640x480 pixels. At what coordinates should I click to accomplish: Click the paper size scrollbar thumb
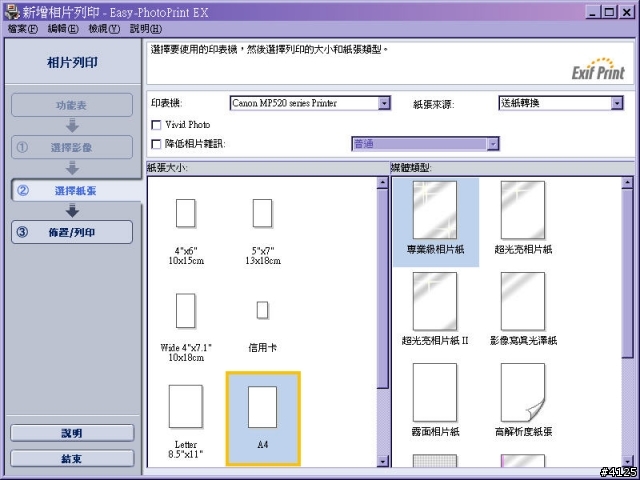coord(382,289)
